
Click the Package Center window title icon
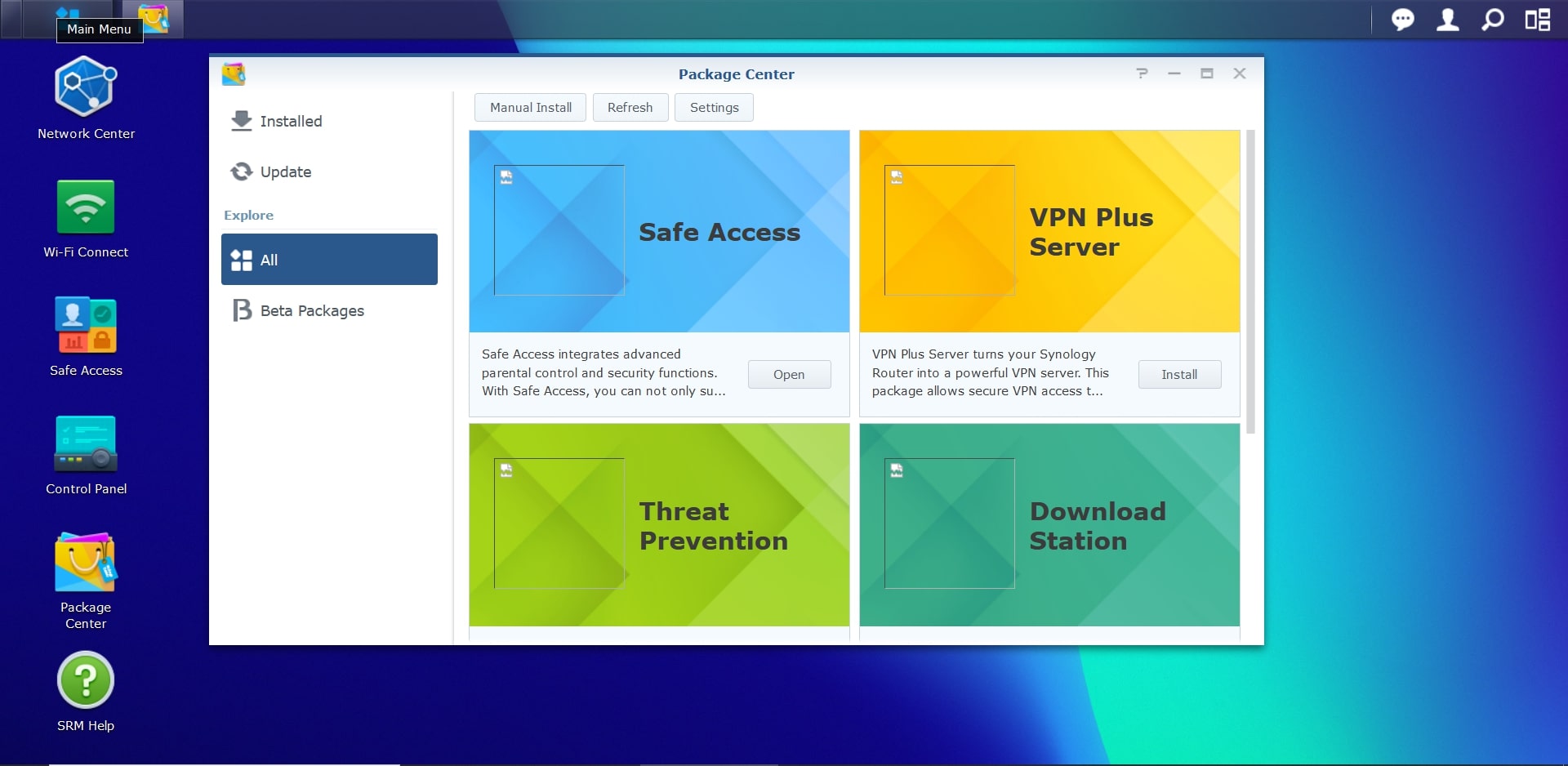234,73
